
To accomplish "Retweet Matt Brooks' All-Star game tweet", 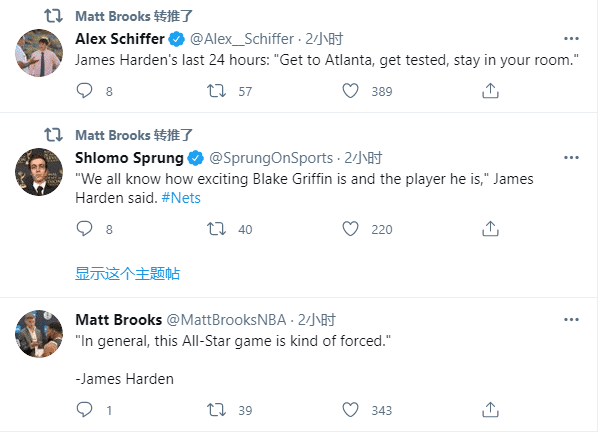I will click(x=215, y=410).
